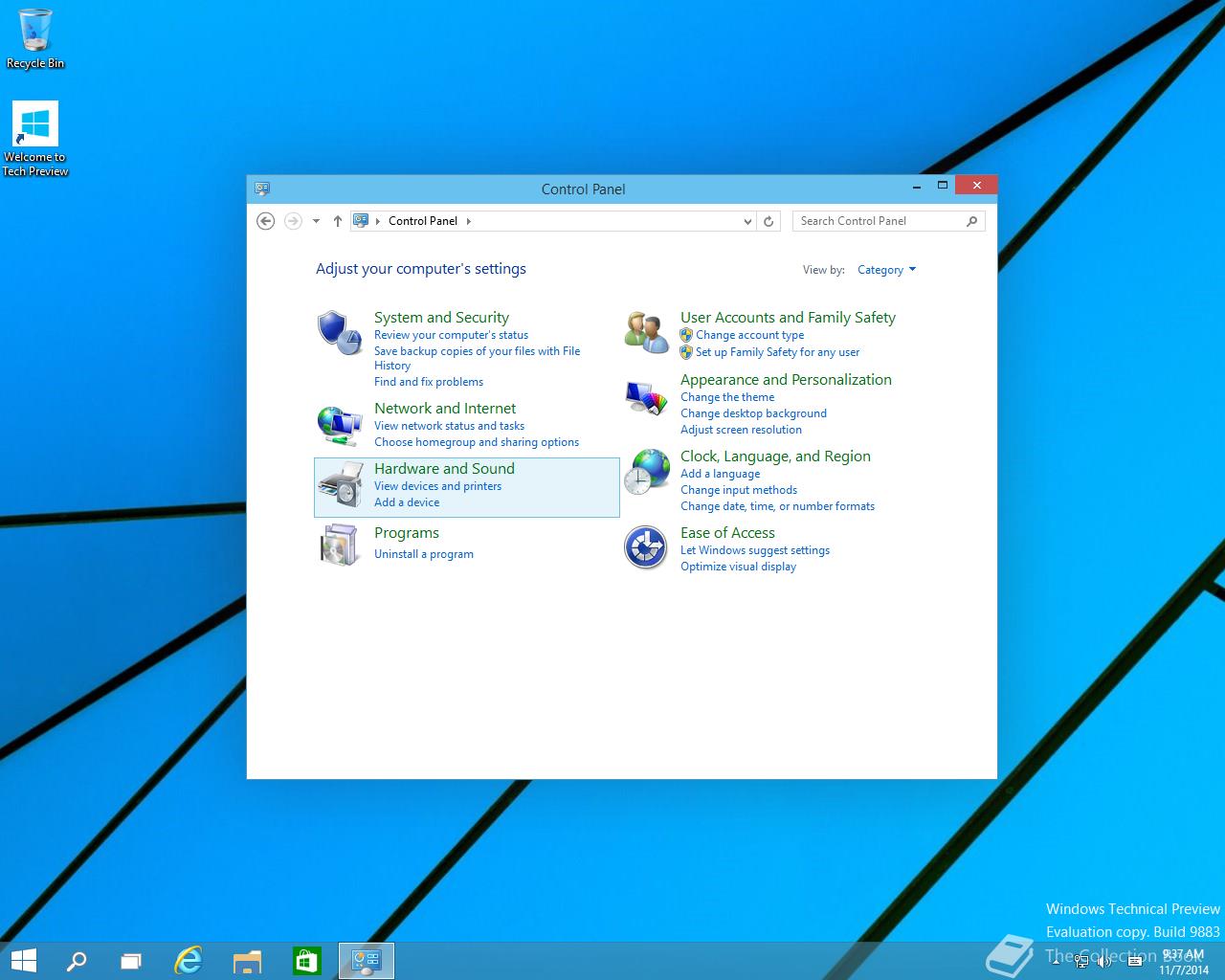Click Adjust screen resolution
The image size is (1225, 980).
click(741, 430)
